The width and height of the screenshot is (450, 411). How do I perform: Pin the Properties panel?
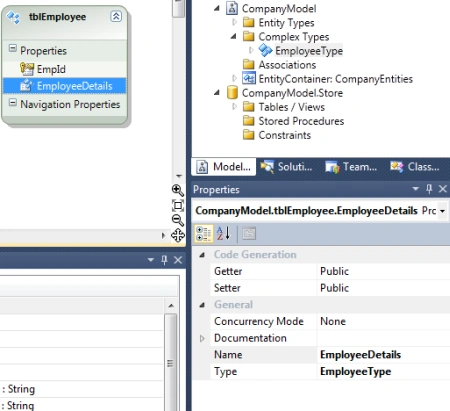(x=429, y=189)
